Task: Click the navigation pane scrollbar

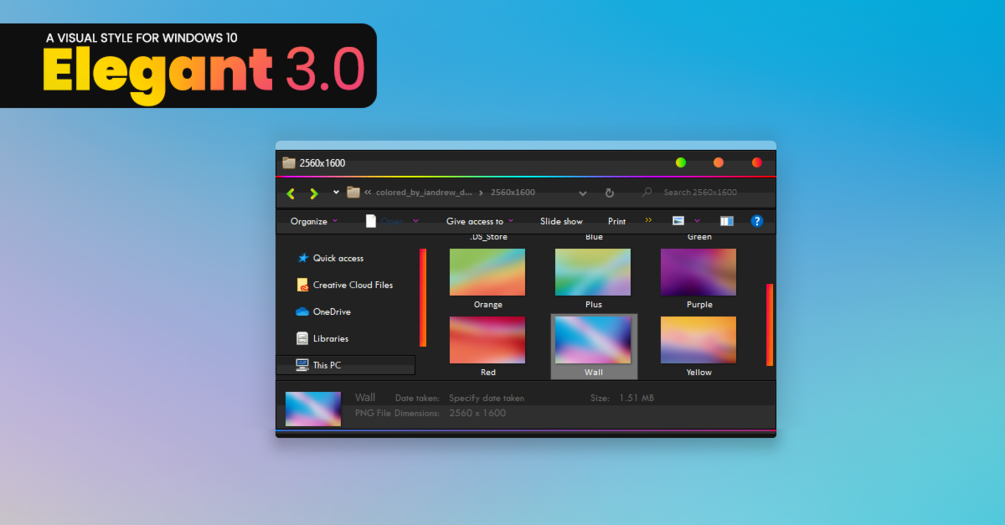Action: pyautogui.click(x=423, y=297)
